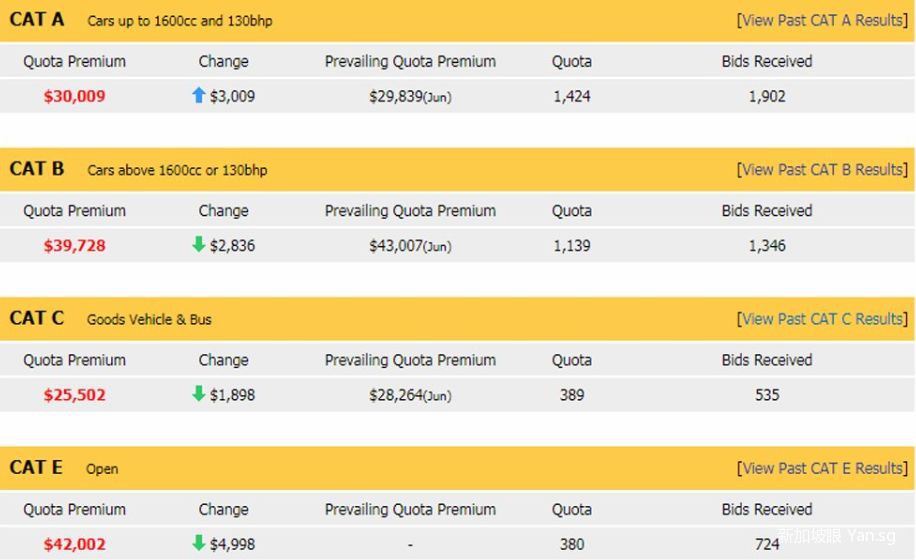Open View Past CAT B Results link

(822, 169)
